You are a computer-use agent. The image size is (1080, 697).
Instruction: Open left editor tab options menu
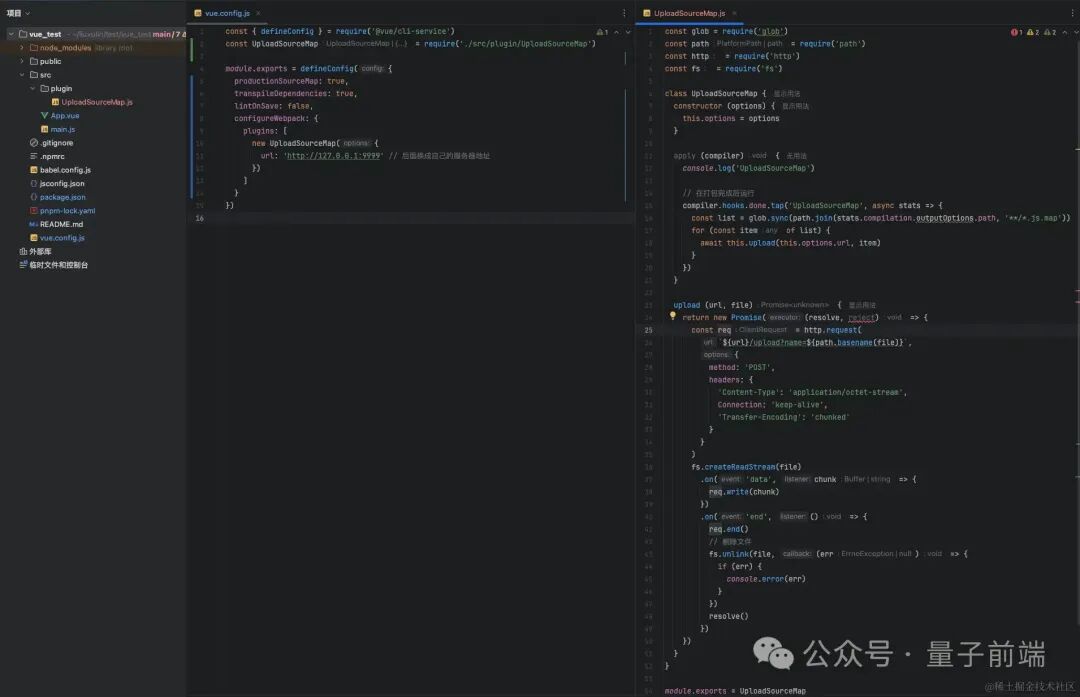point(624,13)
